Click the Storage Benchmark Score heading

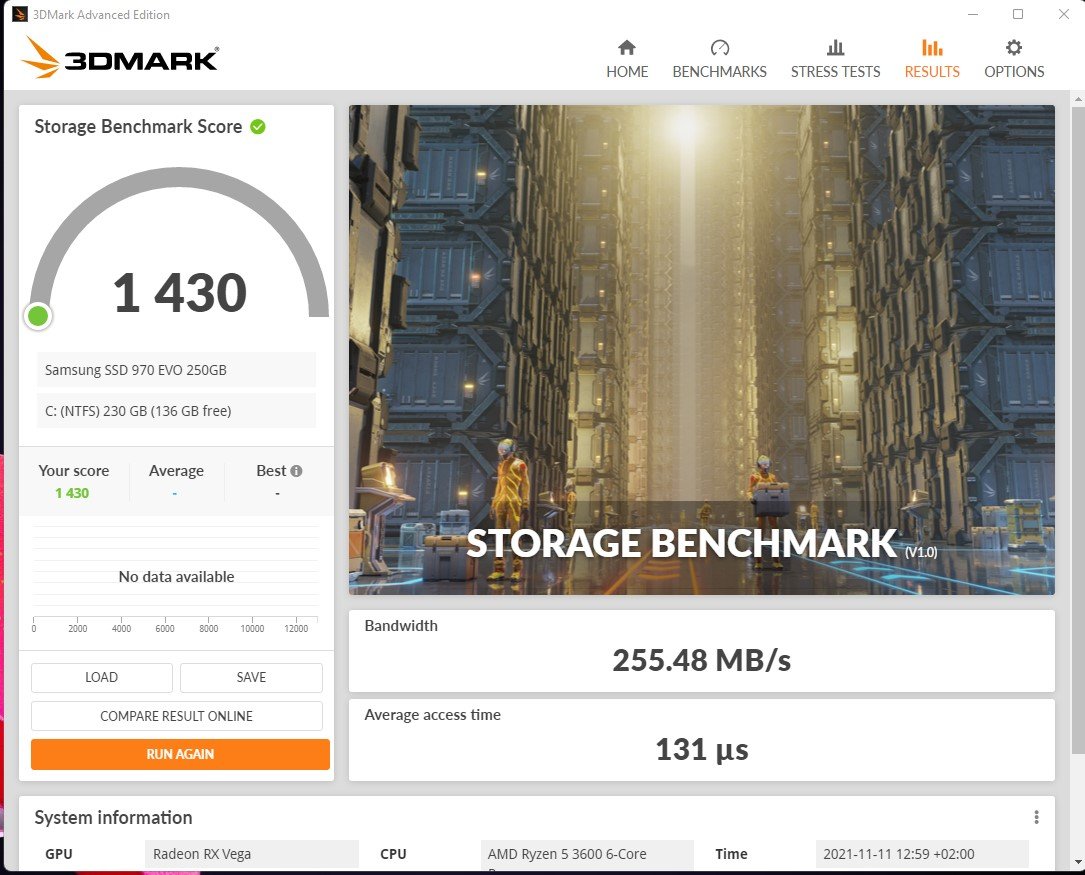(138, 127)
